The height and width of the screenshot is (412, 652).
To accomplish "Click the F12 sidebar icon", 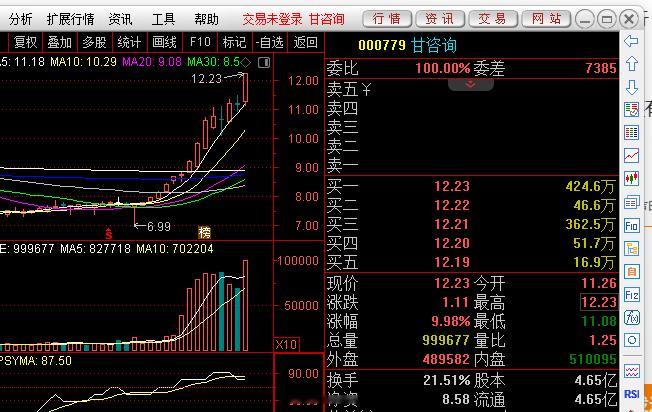I will coord(632,295).
